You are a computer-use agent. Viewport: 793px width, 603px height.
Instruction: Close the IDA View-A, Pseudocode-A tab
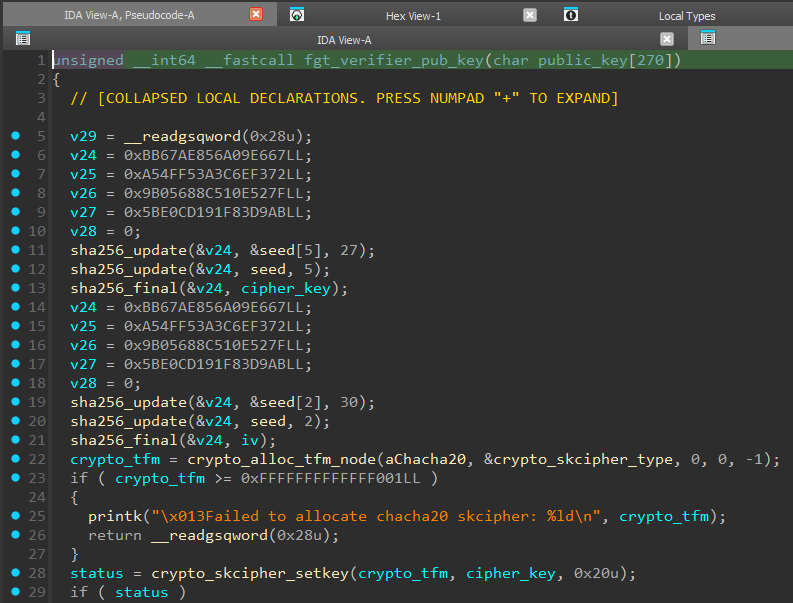click(256, 15)
